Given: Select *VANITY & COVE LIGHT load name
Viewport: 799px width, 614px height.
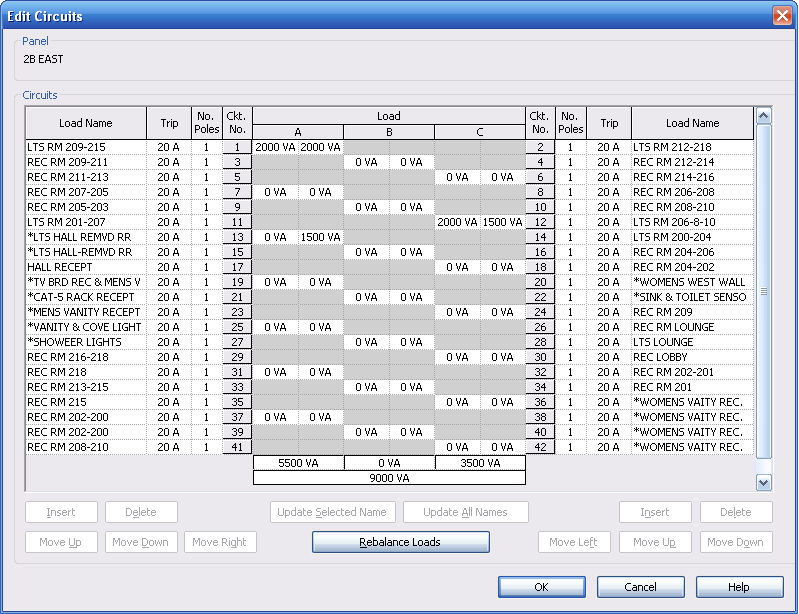Looking at the screenshot, I should pos(86,327).
